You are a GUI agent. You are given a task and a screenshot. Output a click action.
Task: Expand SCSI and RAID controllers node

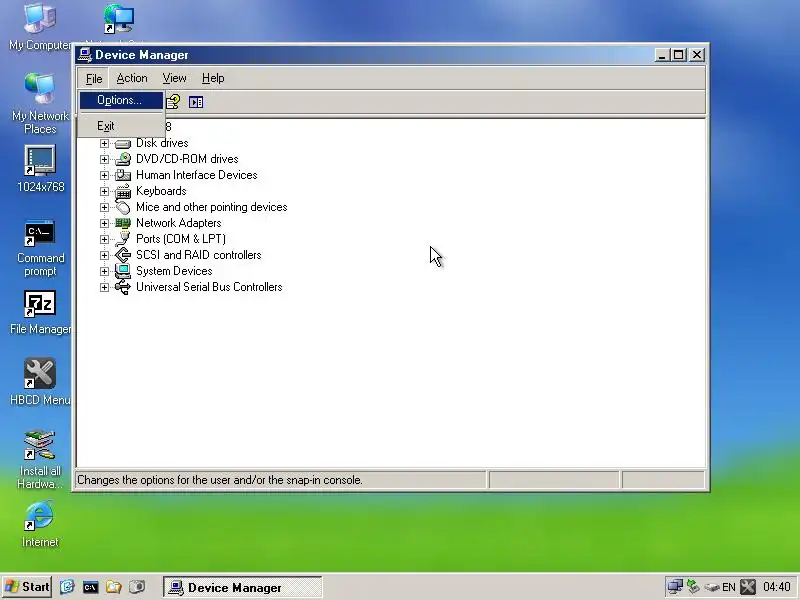[x=104, y=255]
